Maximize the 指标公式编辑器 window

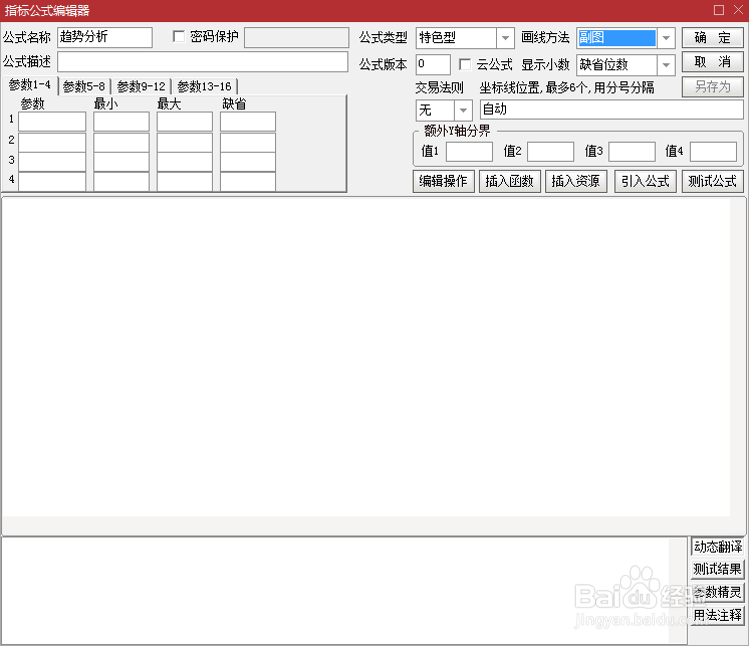(x=718, y=10)
